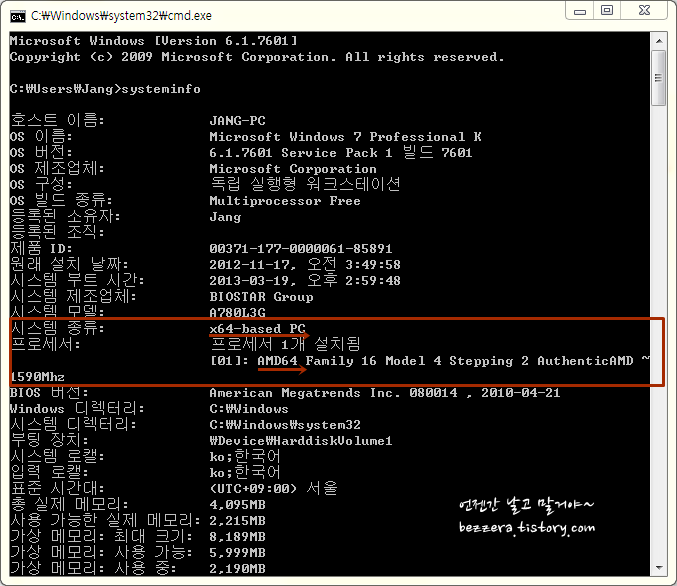Image resolution: width=677 pixels, height=586 pixels.
Task: Click the bezzera.tistory.com watermark
Action: click(527, 527)
